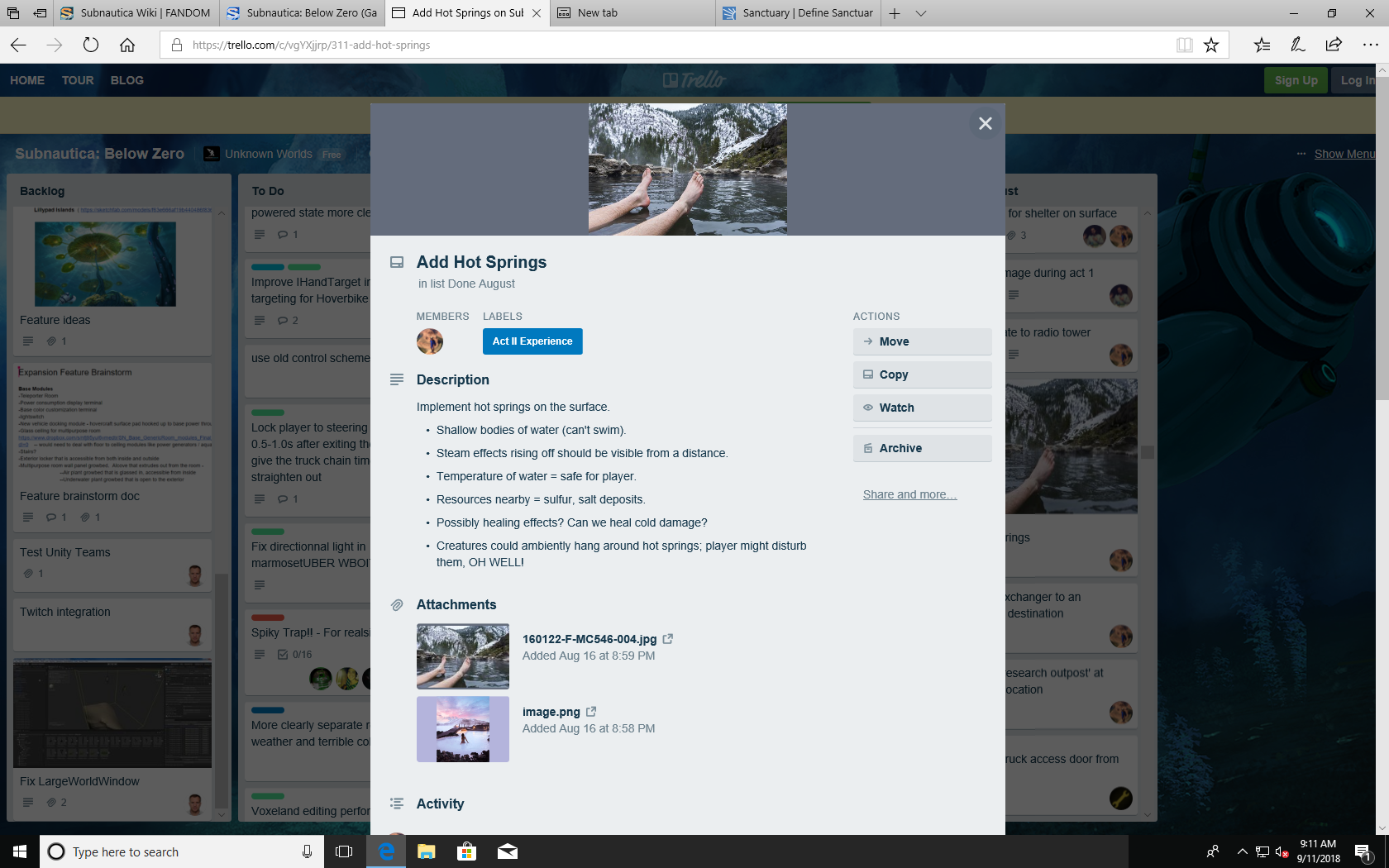1389x868 pixels.
Task: Open the TOUR menu item
Action: 78,80
